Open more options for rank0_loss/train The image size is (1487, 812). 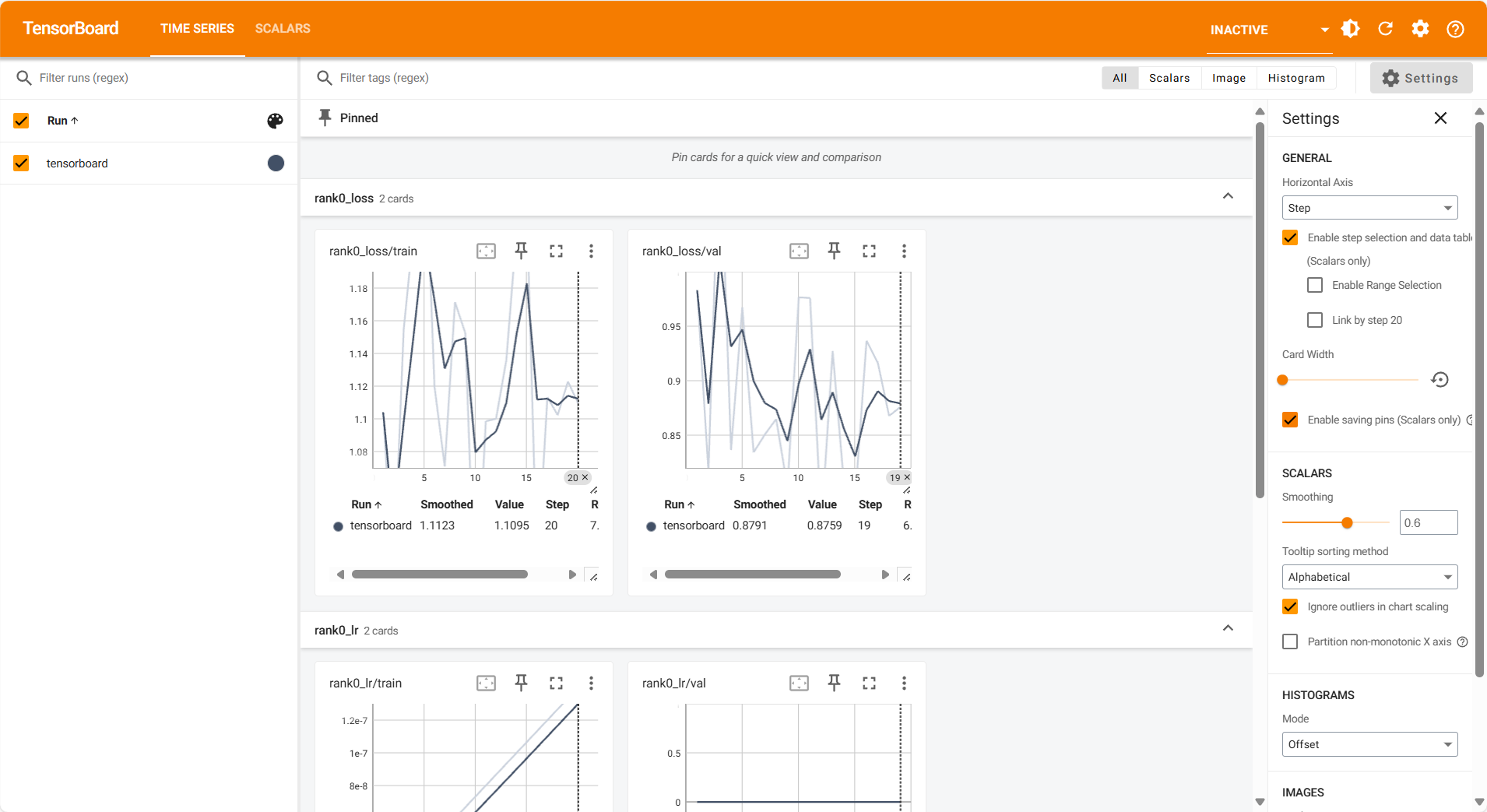pos(591,251)
